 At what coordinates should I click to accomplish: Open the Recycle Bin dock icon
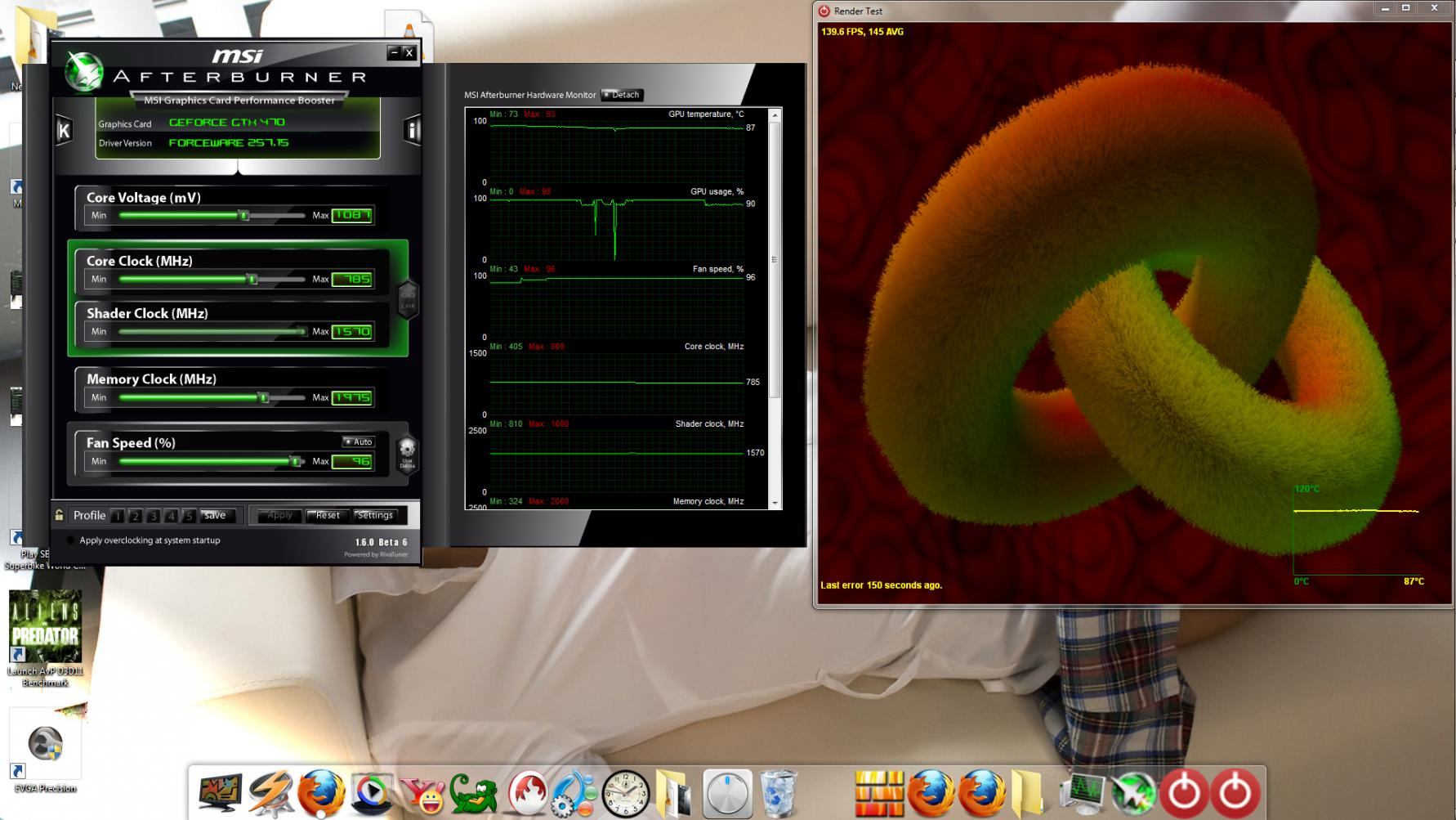tap(778, 793)
